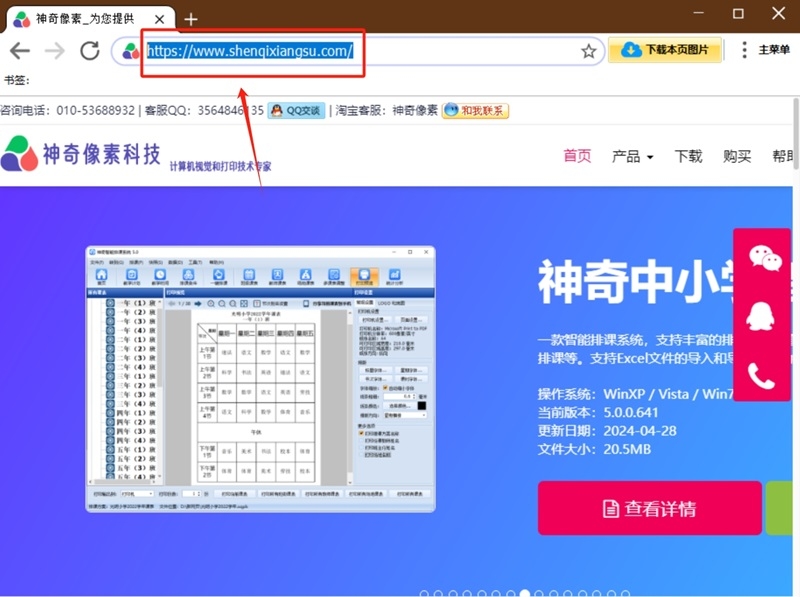Click the 查看详情 pink button
This screenshot has height=597, width=800.
(649, 508)
